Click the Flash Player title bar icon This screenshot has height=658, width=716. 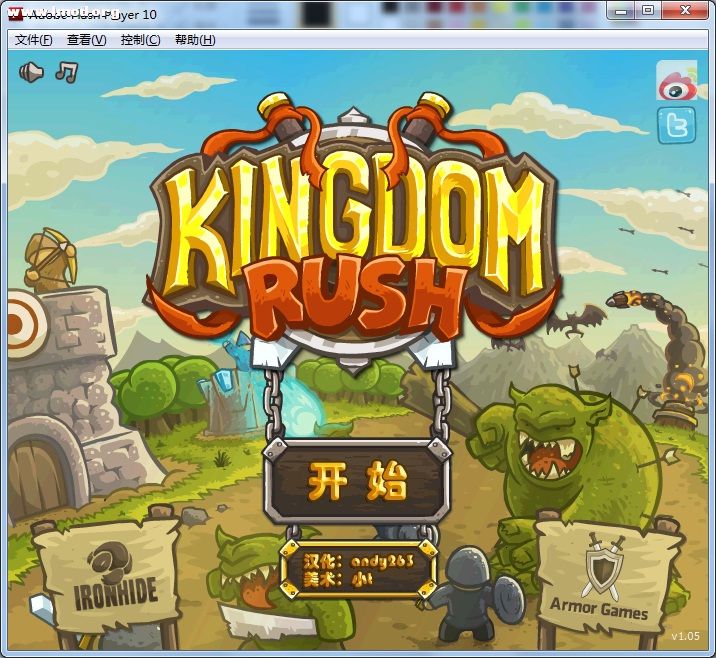(16, 14)
